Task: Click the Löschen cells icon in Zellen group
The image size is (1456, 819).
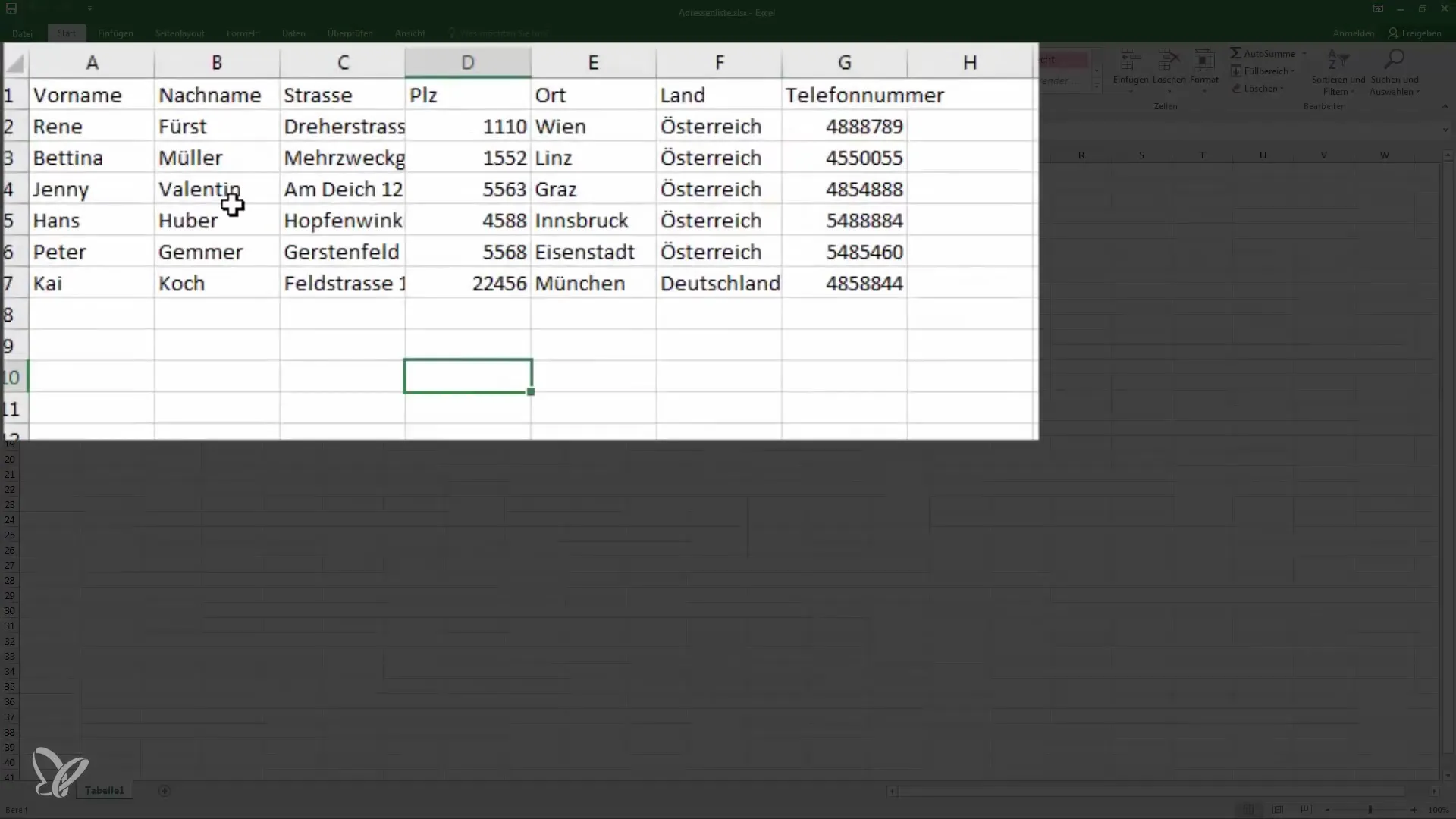Action: (1169, 59)
